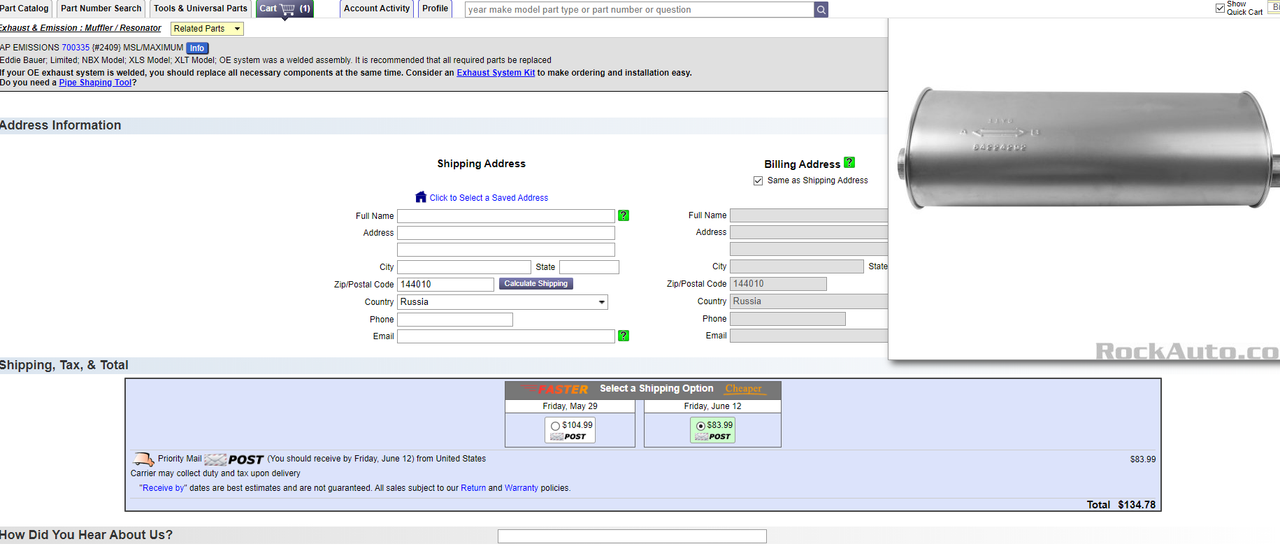Open the Return policy link

click(473, 488)
